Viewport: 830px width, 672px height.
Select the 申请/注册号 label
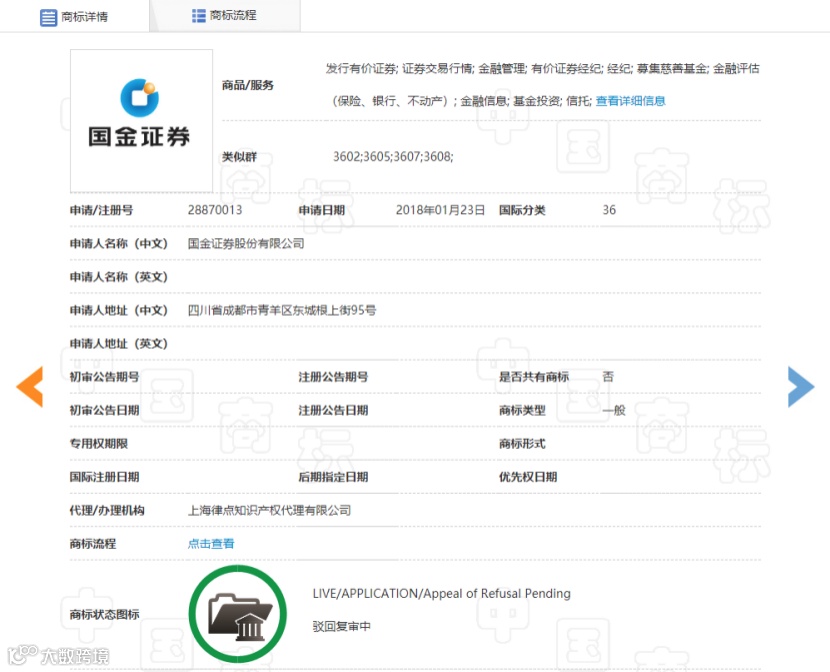pyautogui.click(x=101, y=210)
